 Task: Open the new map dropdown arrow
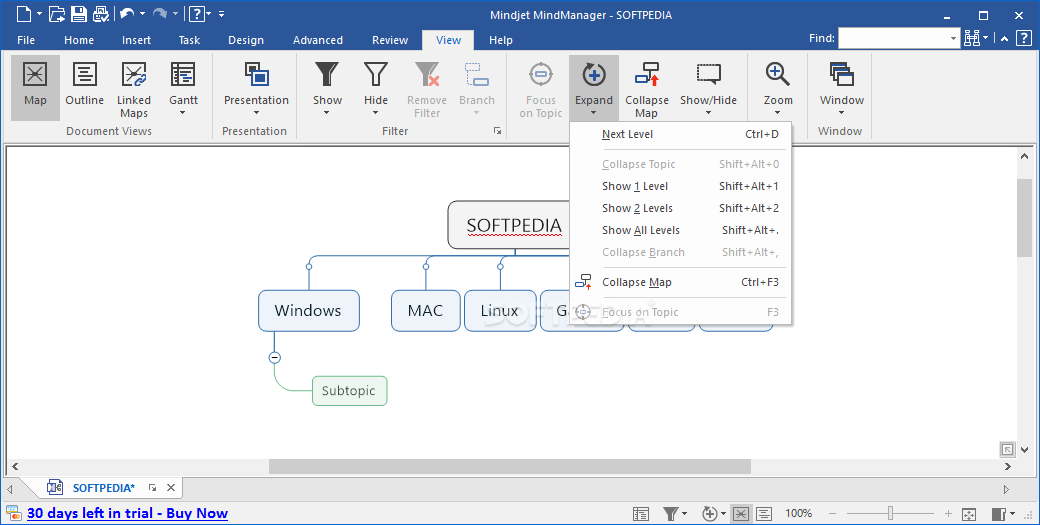coord(39,14)
